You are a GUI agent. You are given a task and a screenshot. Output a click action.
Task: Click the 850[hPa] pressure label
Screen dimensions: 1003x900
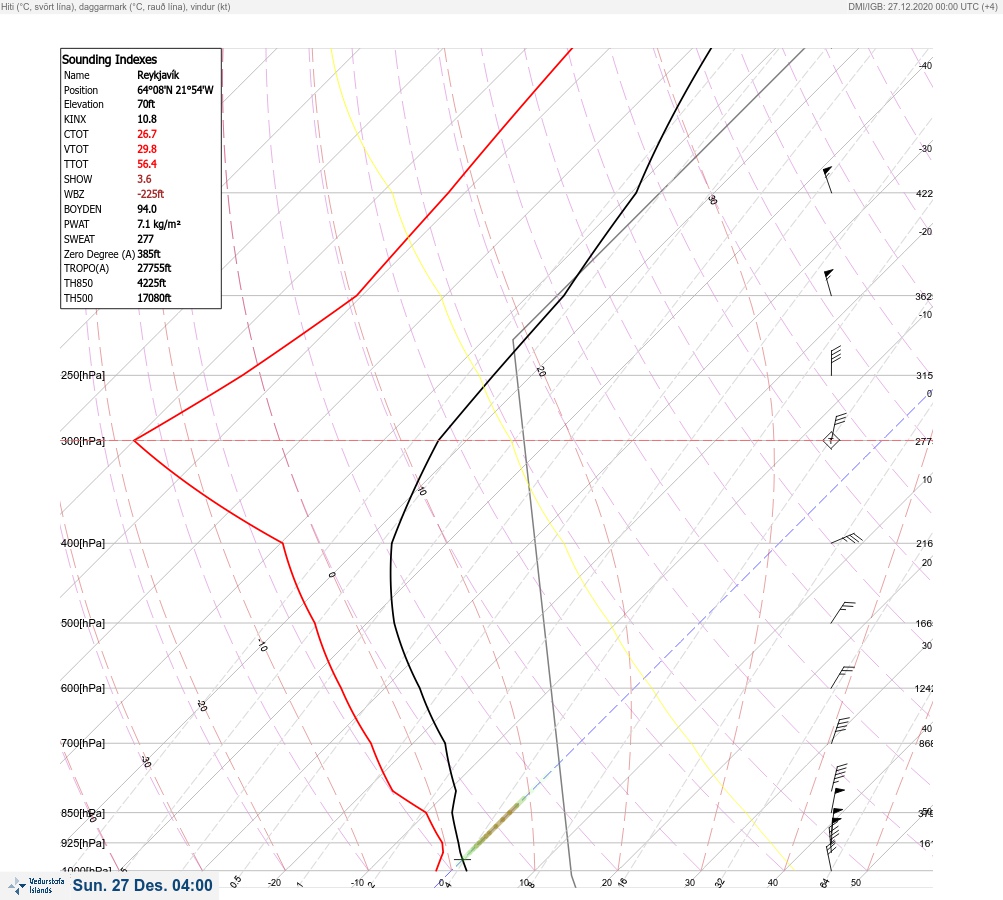tap(83, 813)
